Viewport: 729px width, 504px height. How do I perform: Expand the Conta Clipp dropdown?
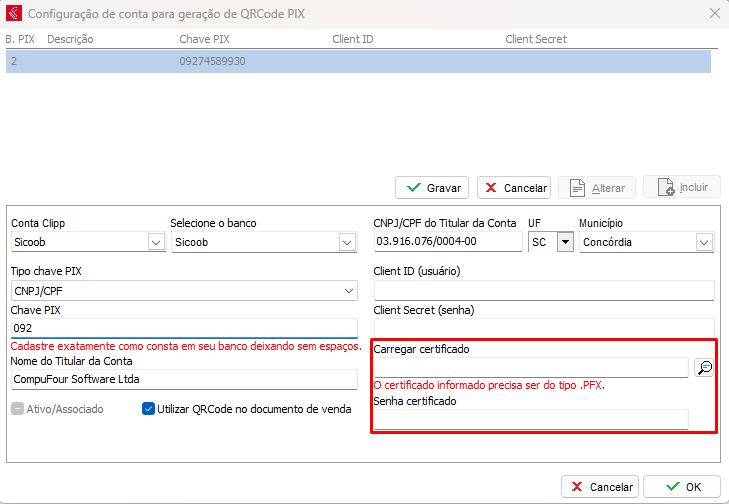click(156, 242)
